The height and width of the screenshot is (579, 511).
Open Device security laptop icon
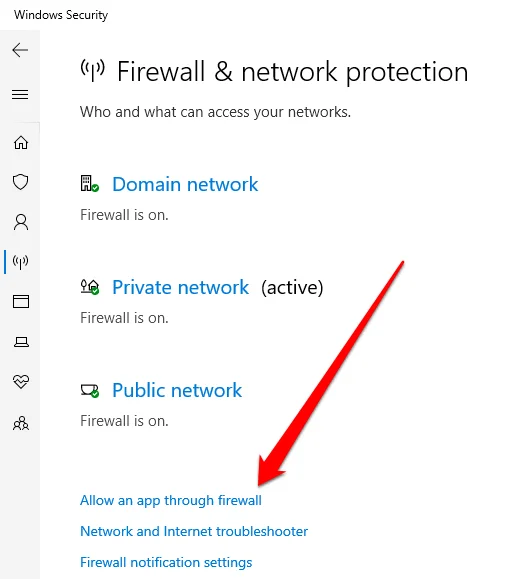point(21,342)
